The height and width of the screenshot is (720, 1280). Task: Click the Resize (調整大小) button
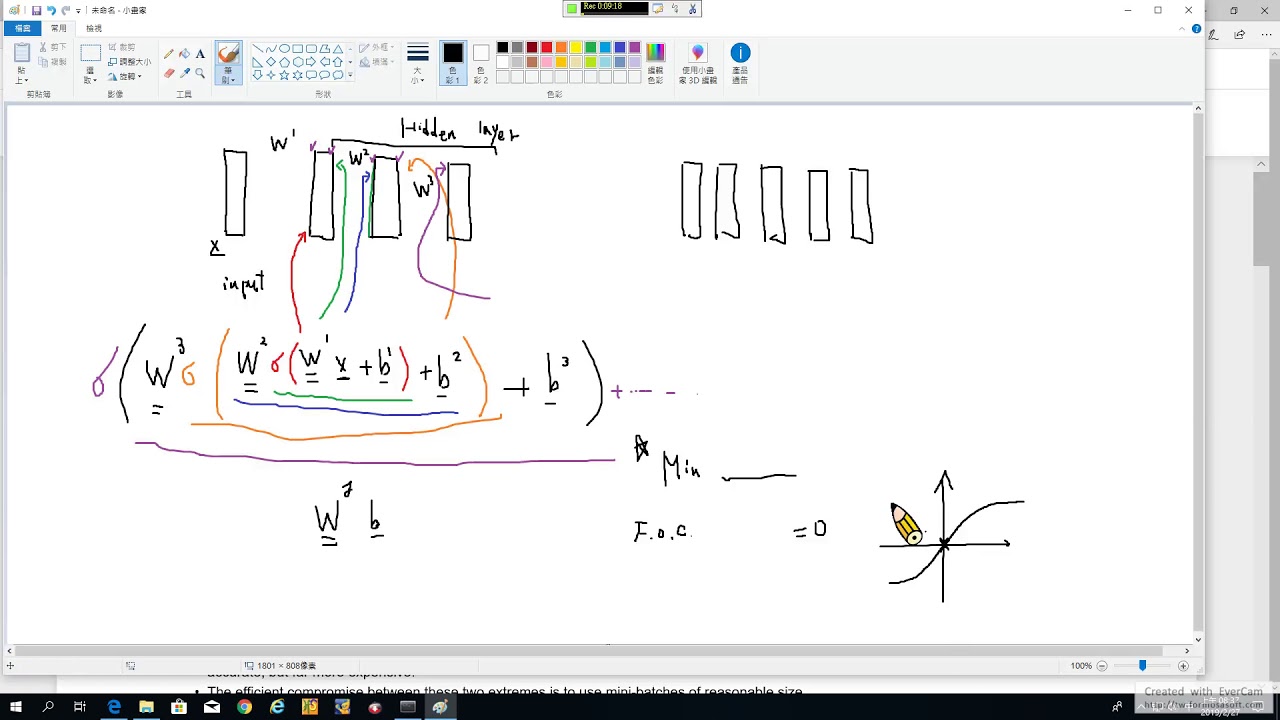pos(129,61)
